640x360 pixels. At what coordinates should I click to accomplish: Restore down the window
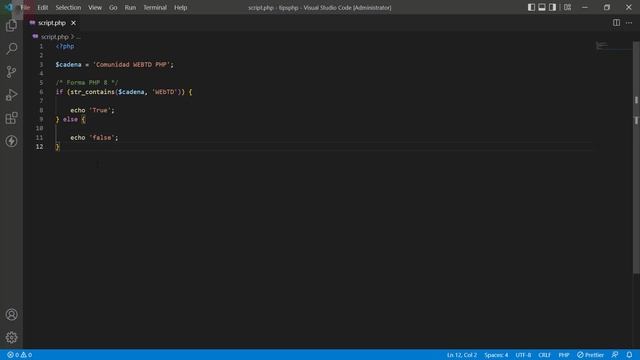(x=607, y=7)
